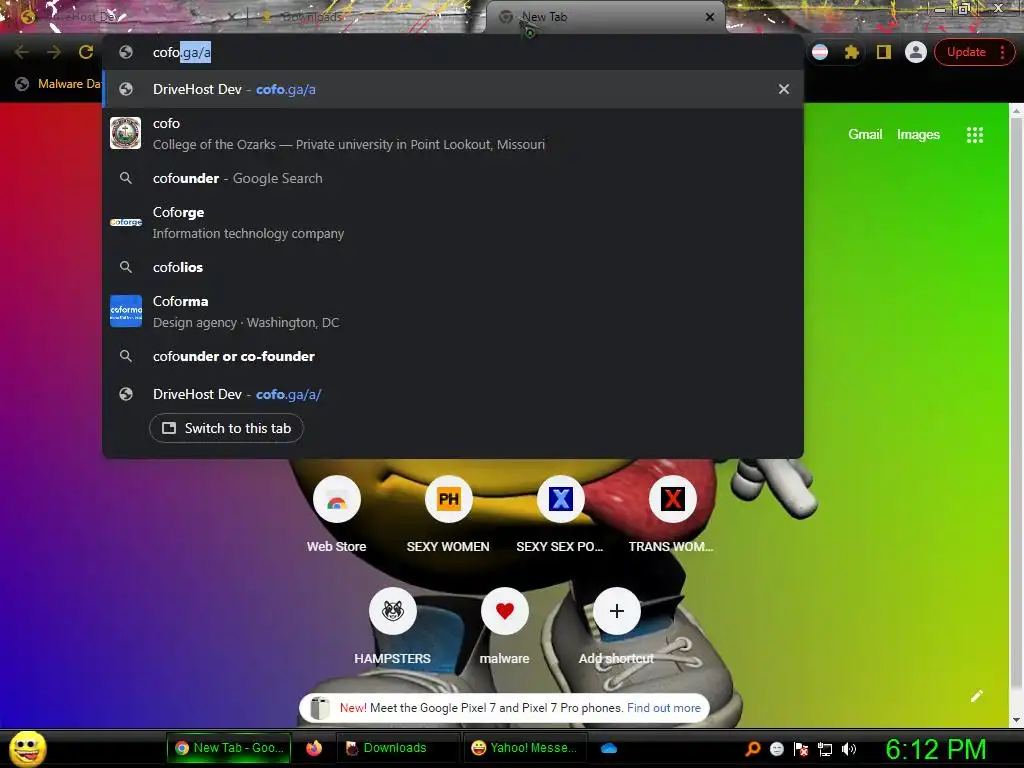Remove the DriveHost Dev suggestion with X
The width and height of the screenshot is (1024, 768).
[784, 89]
